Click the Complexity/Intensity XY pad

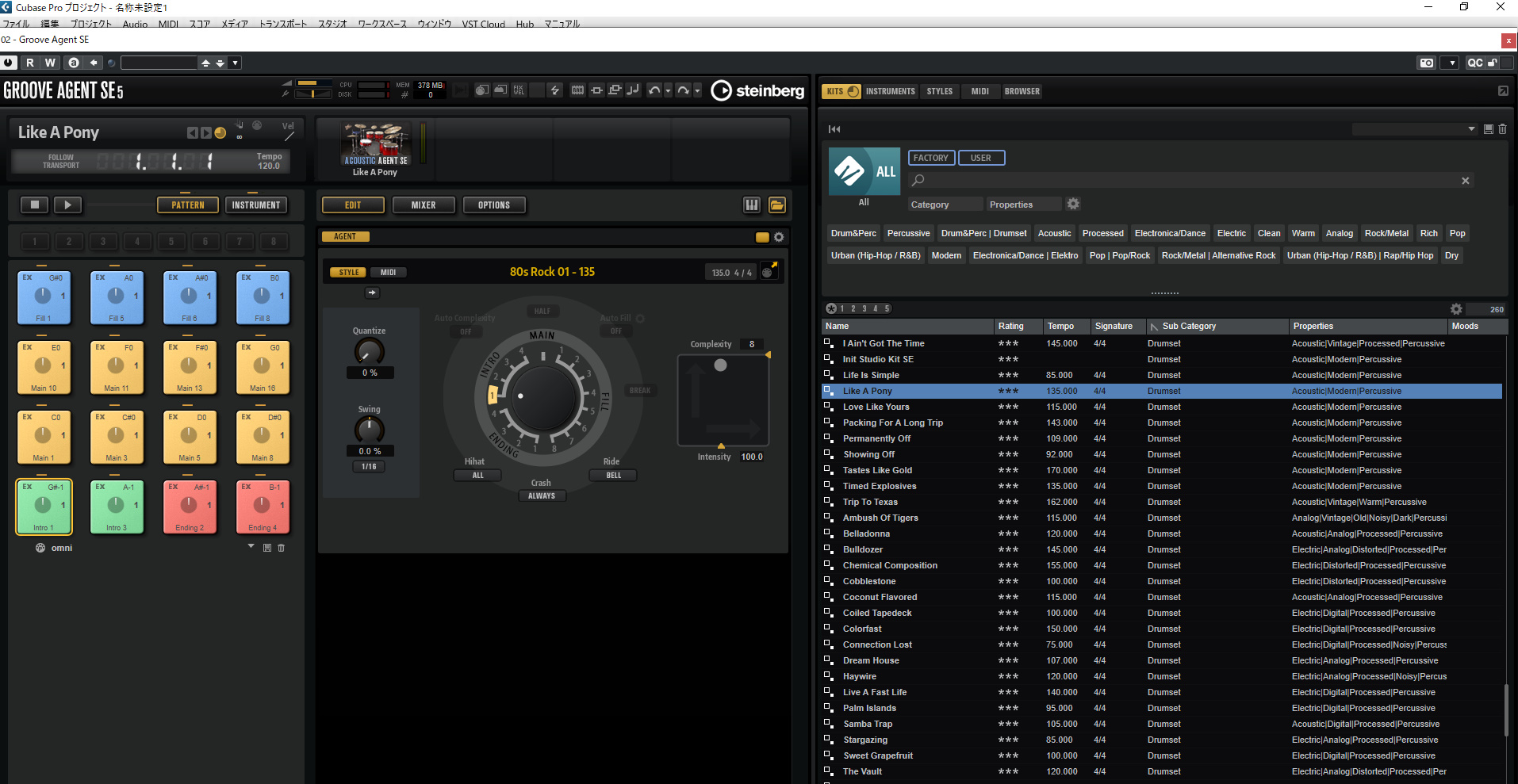click(x=723, y=400)
